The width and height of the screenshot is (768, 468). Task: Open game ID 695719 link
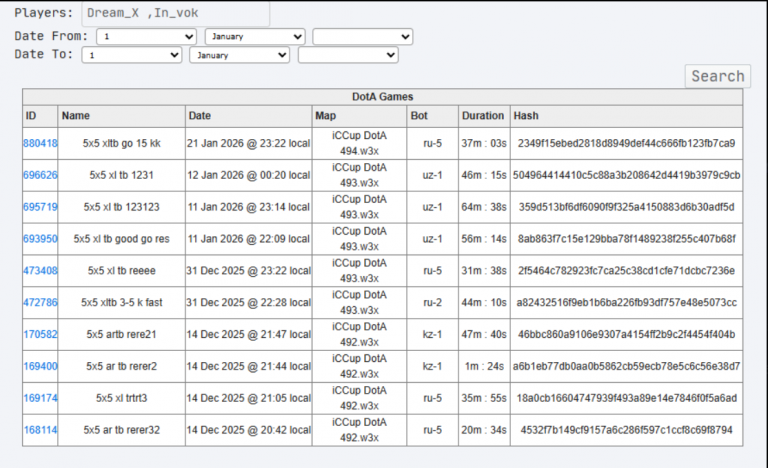(x=40, y=207)
